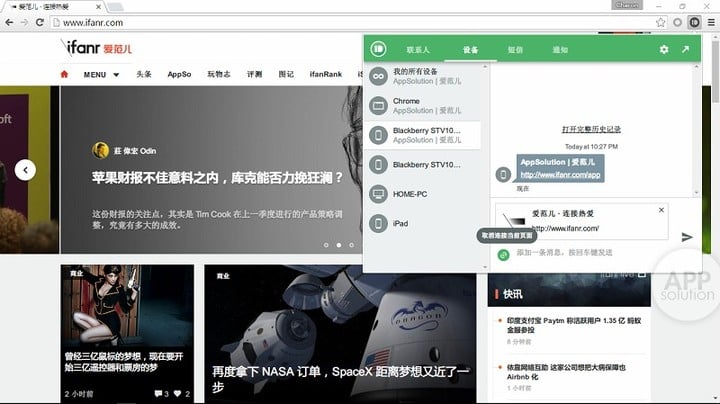This screenshot has height=404, width=720.
Task: Open the Airbnb 化 快讯 news item
Action: pos(566,372)
